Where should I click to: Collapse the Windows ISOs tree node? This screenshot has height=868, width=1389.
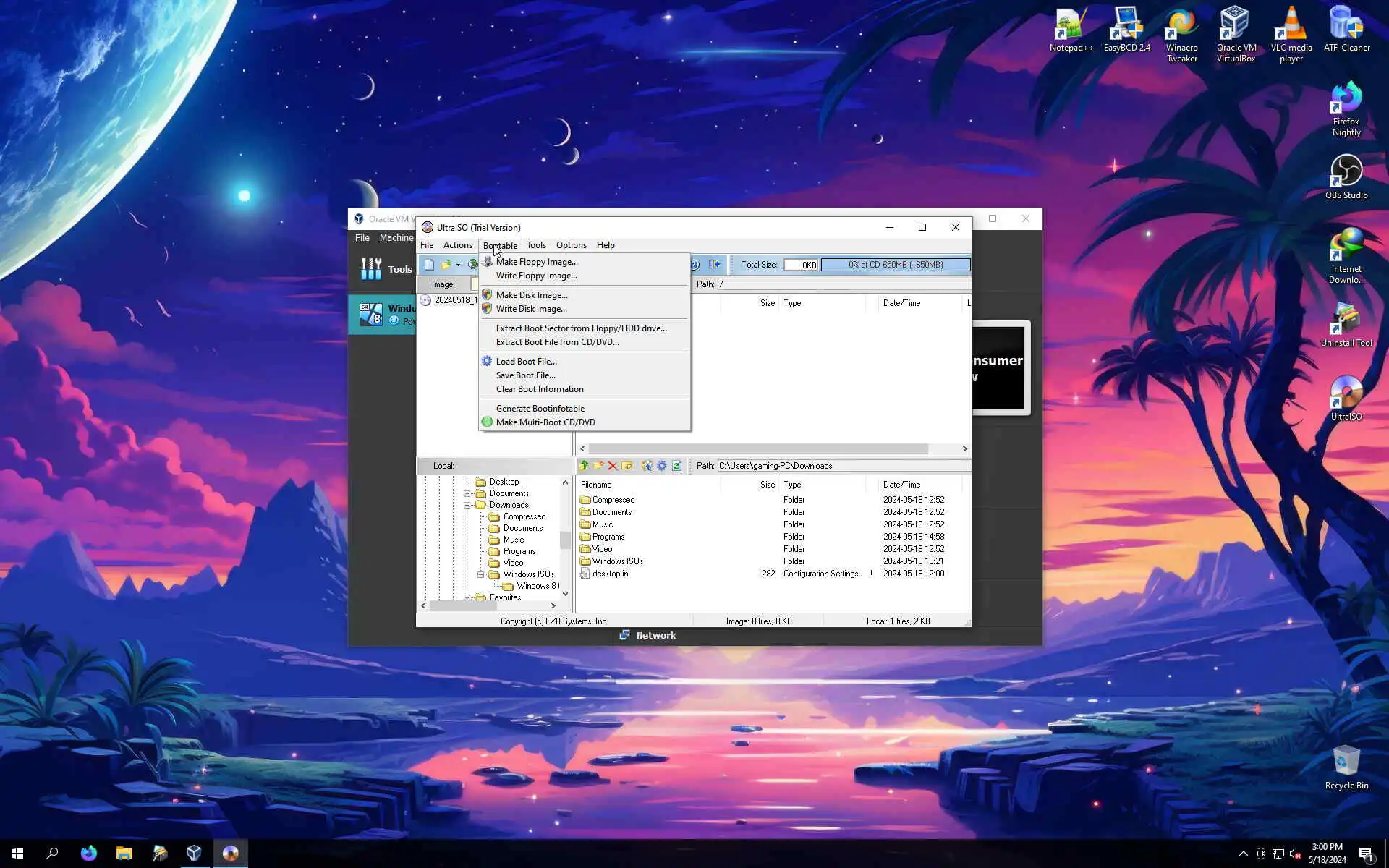[x=481, y=574]
